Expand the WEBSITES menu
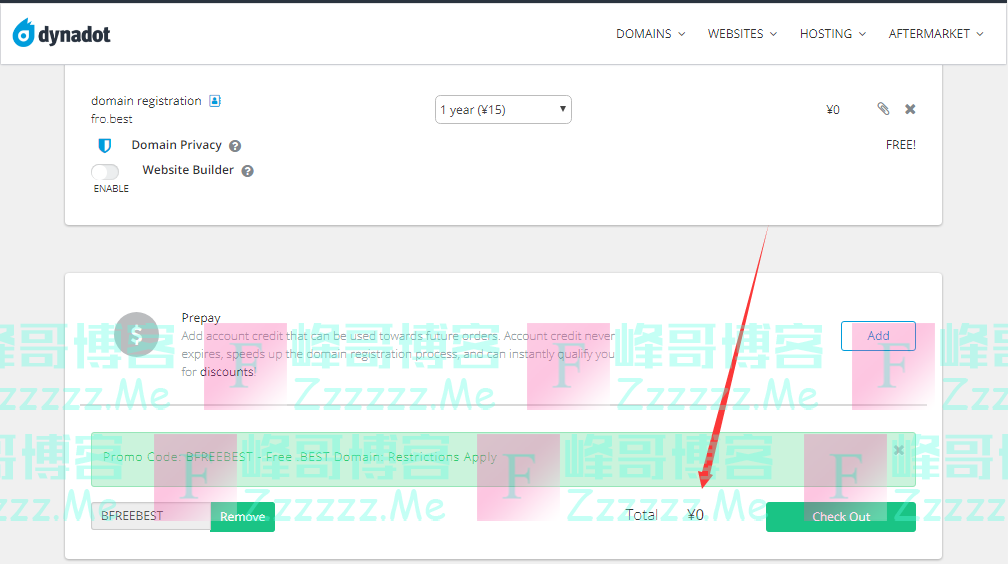 (x=742, y=34)
